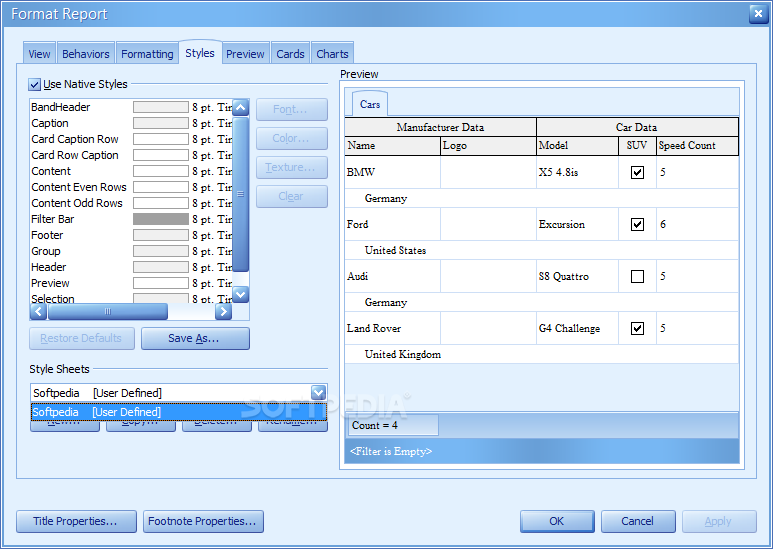The height and width of the screenshot is (549, 773).
Task: Click the Cancel button
Action: 638,521
